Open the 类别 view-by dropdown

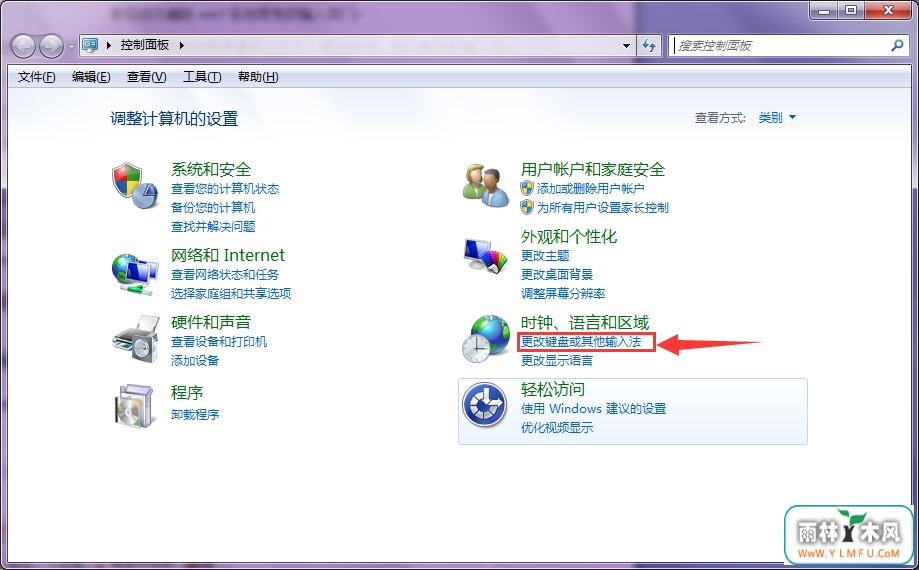(777, 118)
